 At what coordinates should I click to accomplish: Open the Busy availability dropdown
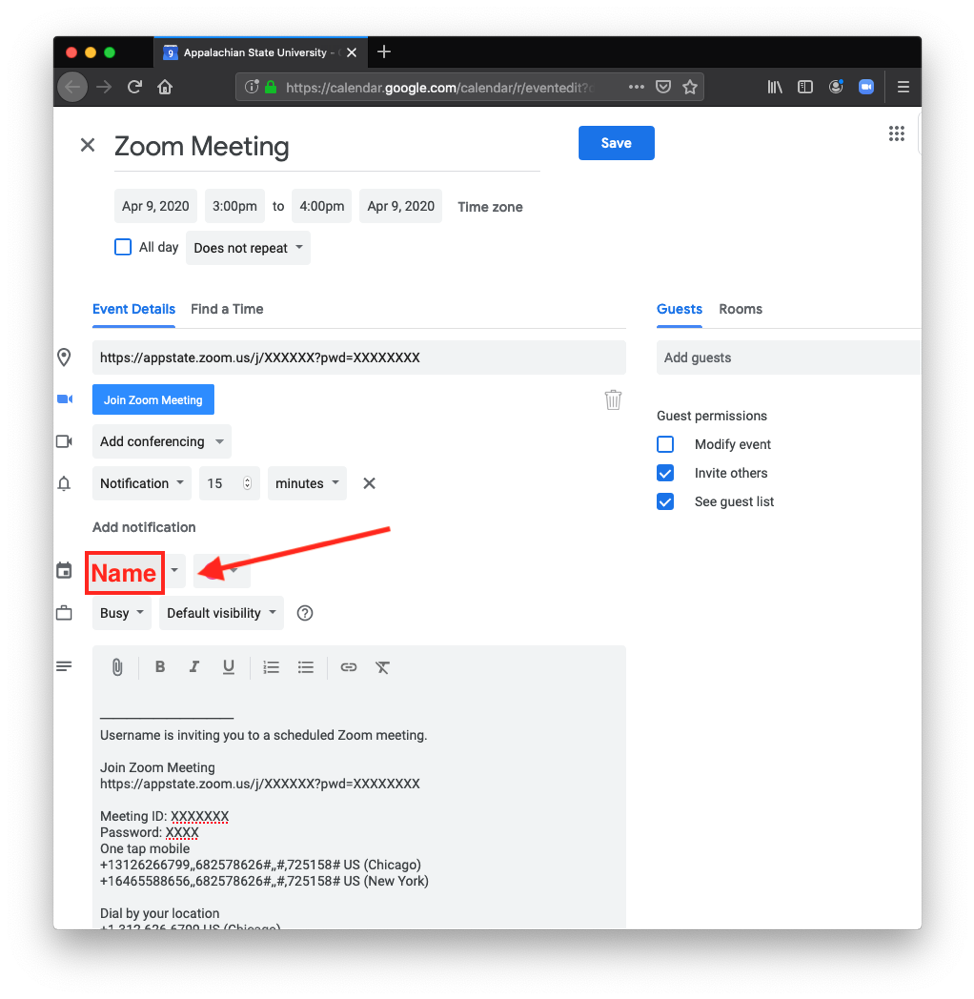(x=122, y=613)
